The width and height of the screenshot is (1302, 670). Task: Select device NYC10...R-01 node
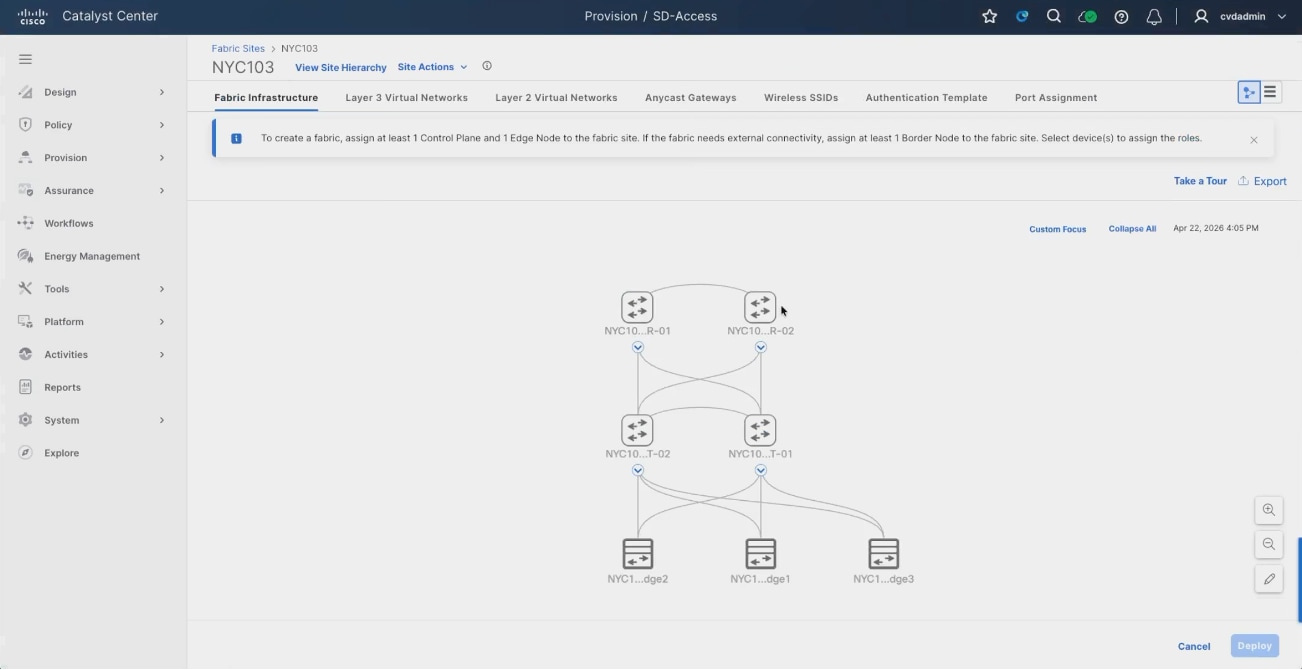click(637, 307)
